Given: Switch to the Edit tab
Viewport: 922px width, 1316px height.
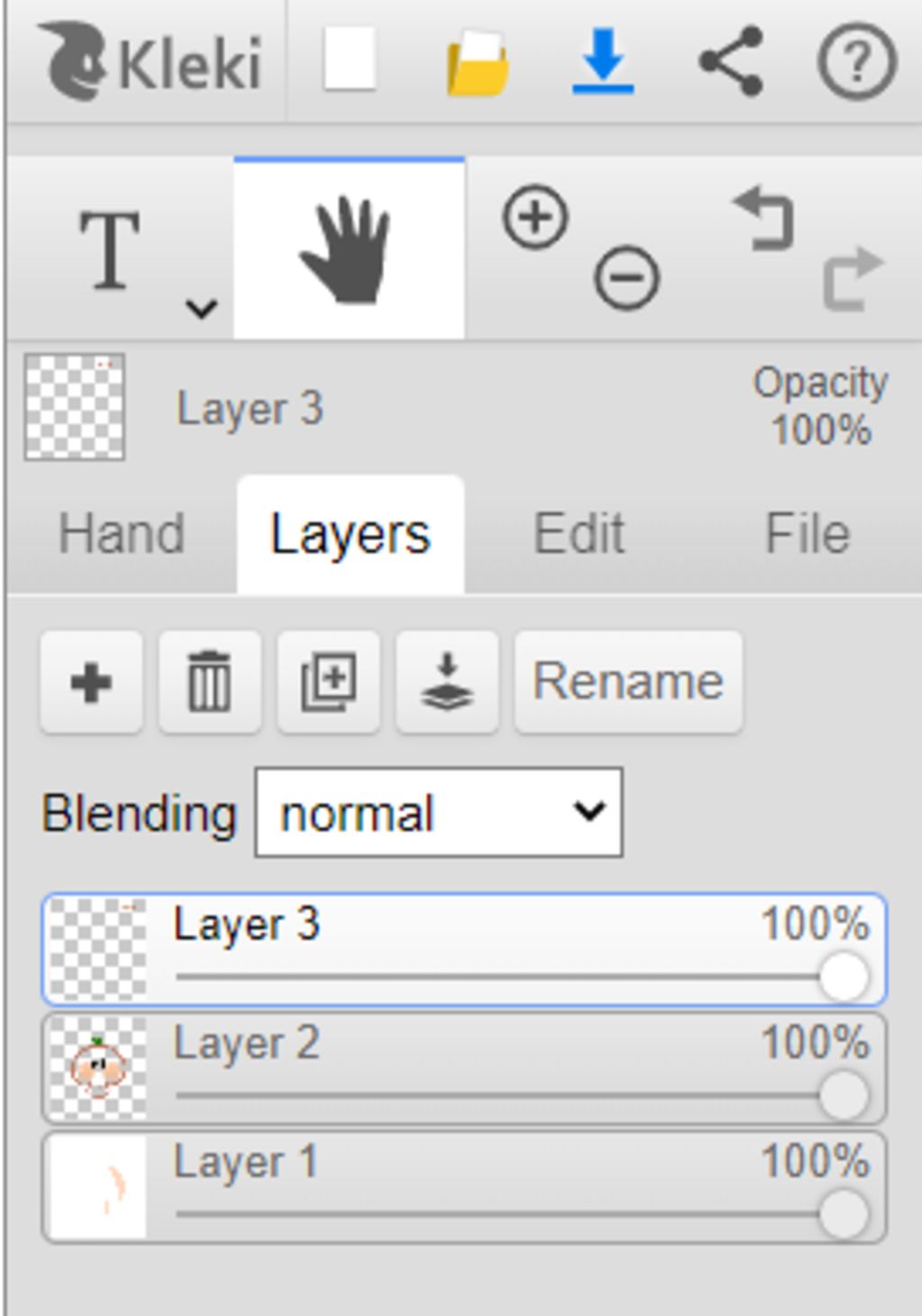Looking at the screenshot, I should pos(579,533).
